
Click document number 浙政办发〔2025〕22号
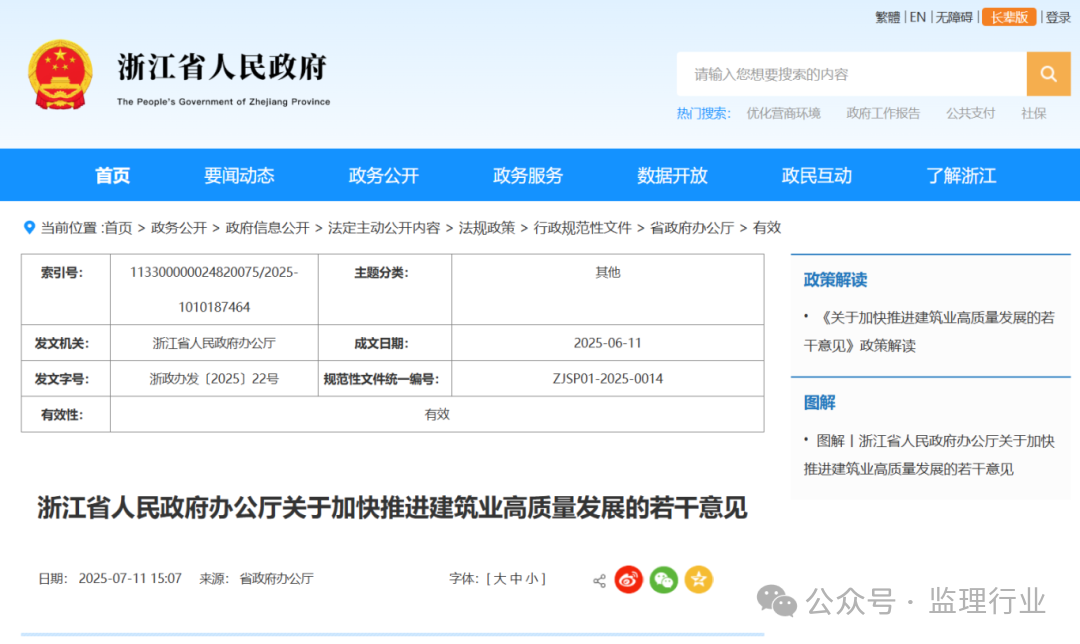click(214, 379)
